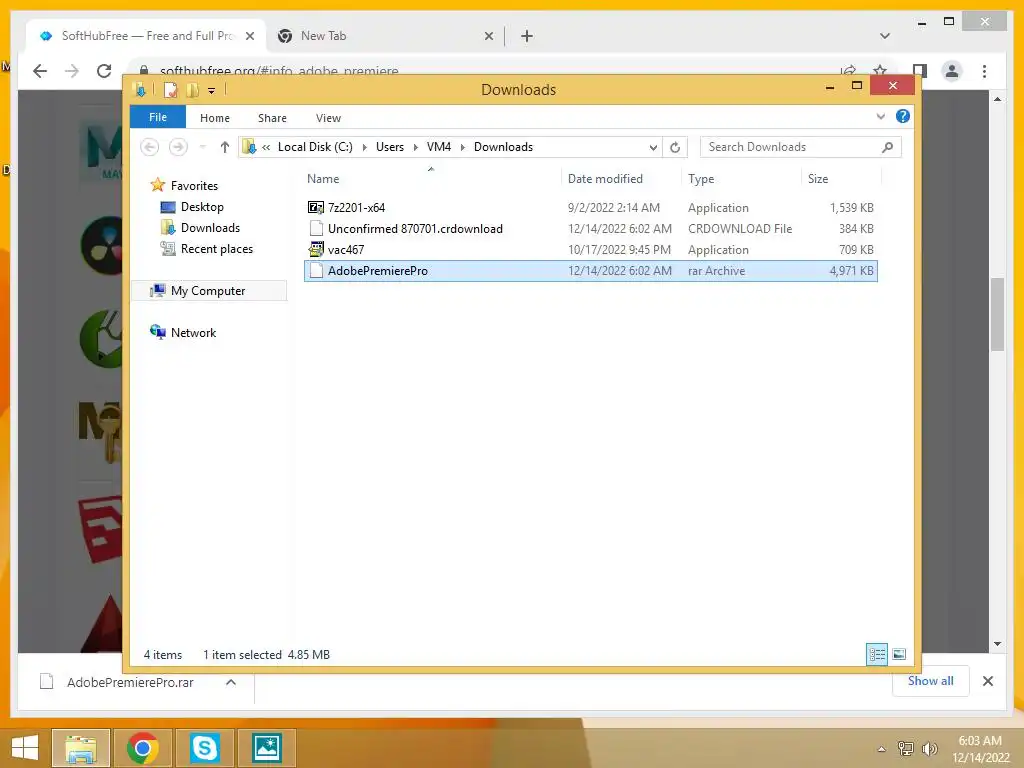1024x768 pixels.
Task: Open the View ribbon tab
Action: pos(328,118)
